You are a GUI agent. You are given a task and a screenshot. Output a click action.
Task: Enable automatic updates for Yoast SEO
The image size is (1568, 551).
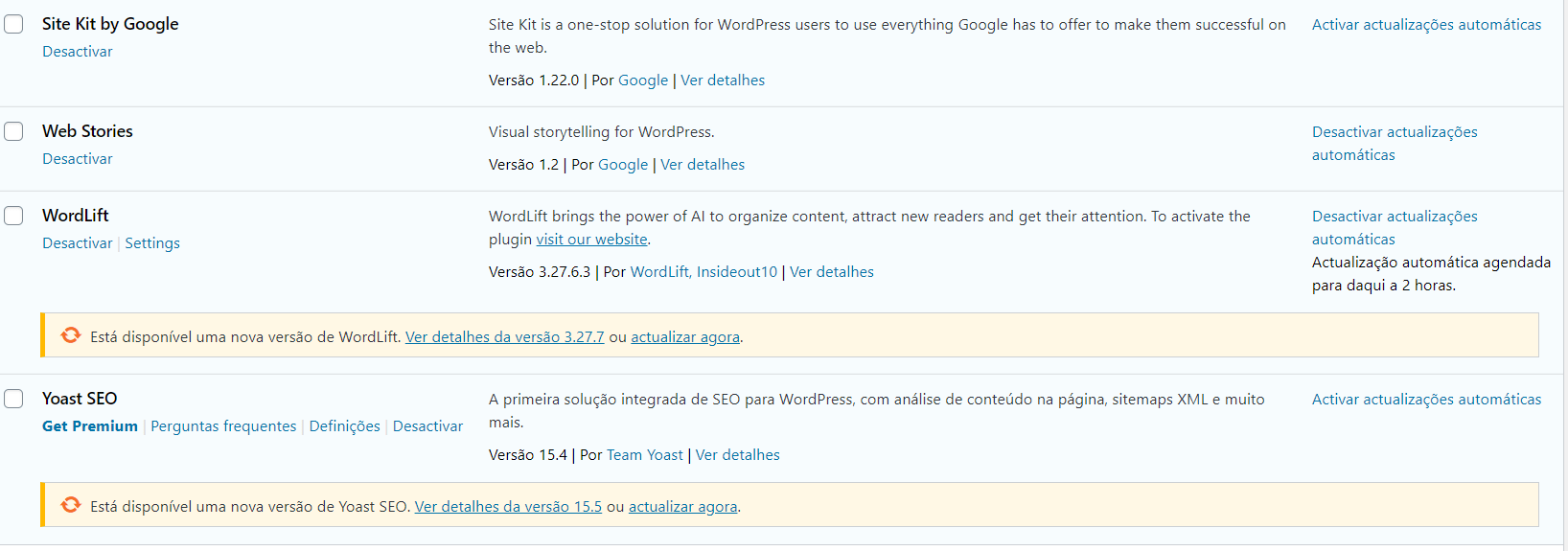coord(1426,400)
